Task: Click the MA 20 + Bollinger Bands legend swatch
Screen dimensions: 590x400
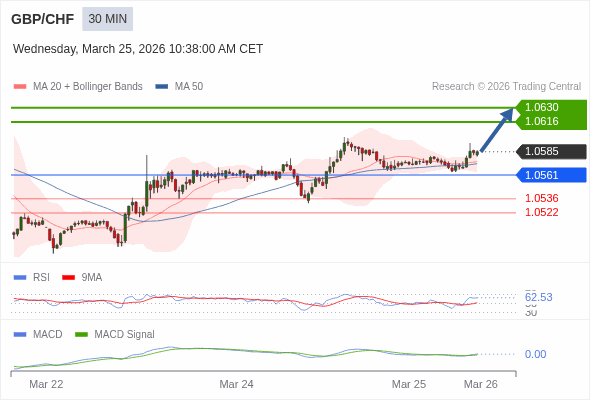Action: 20,87
